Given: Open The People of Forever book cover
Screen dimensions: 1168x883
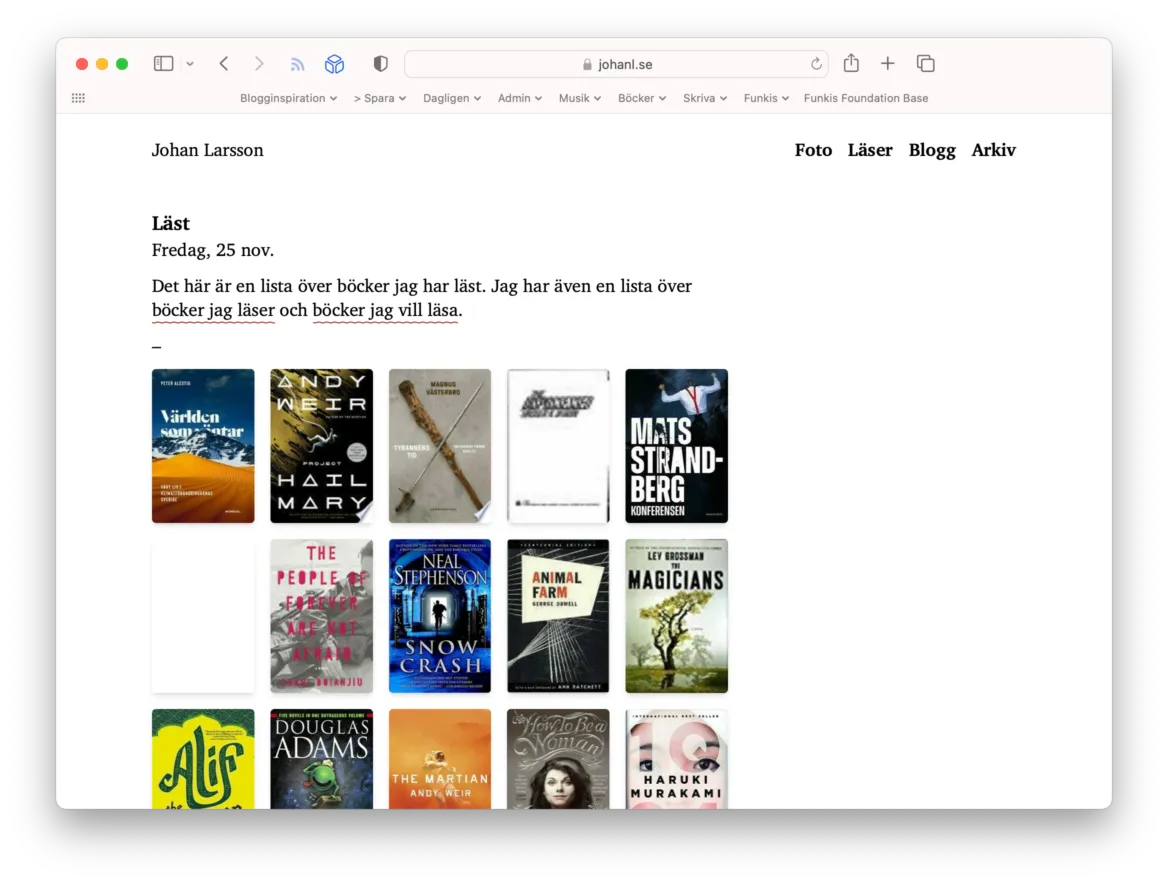Looking at the screenshot, I should tap(322, 616).
